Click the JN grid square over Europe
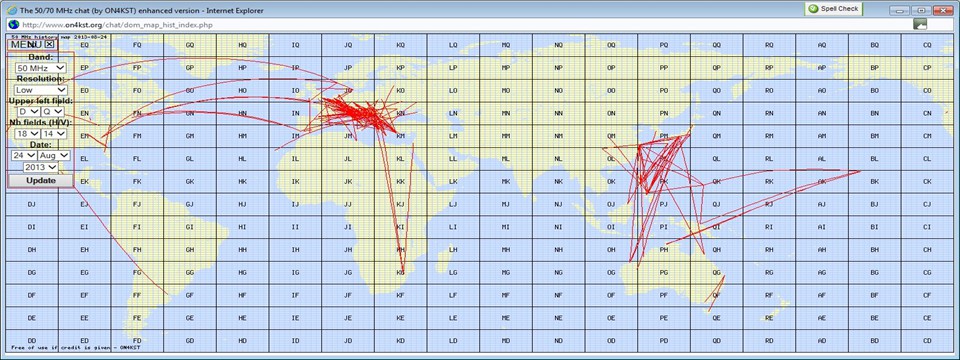Viewport: 960px width, 360px height. (x=348, y=113)
